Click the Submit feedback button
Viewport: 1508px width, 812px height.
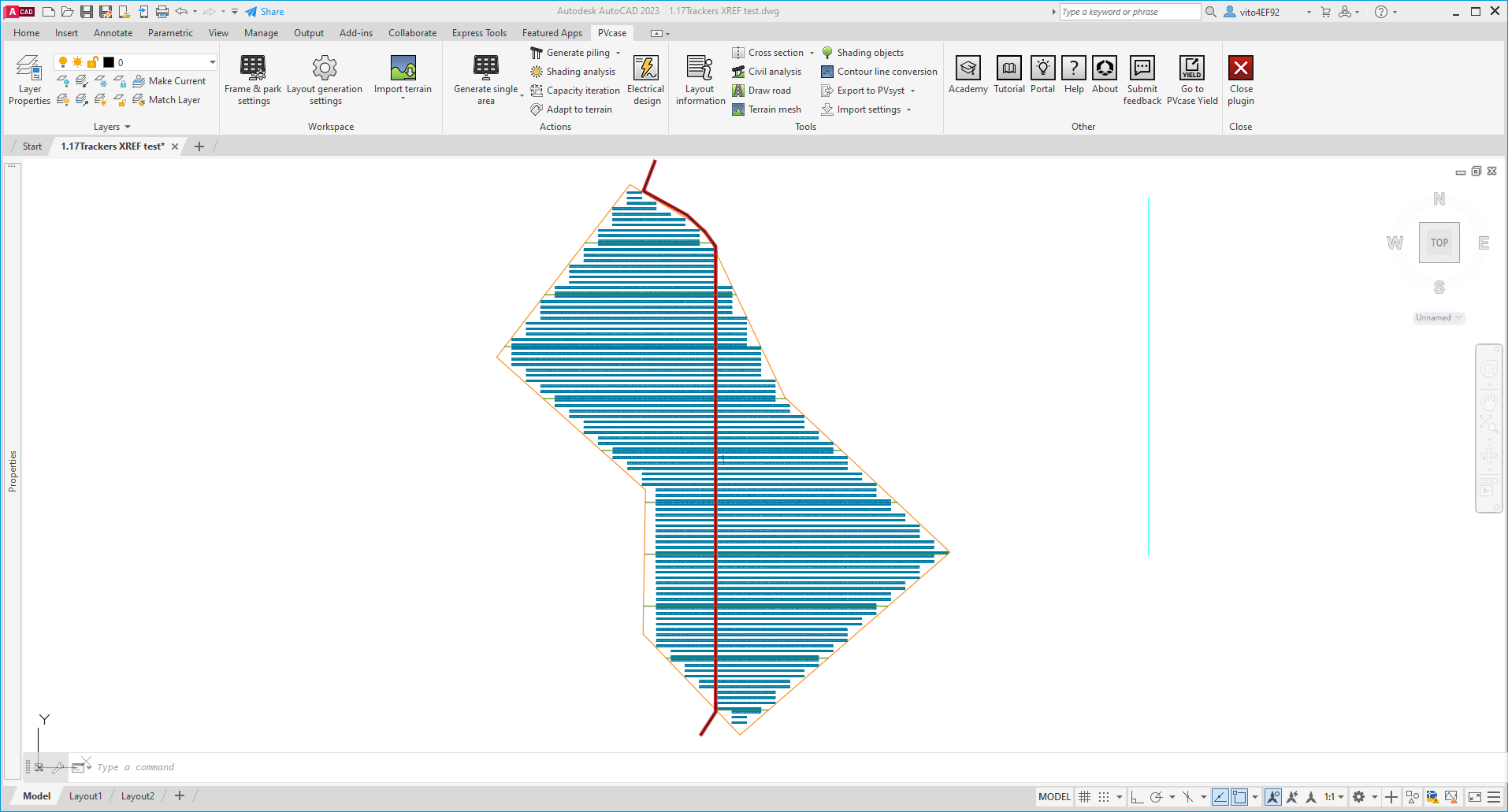(1142, 79)
